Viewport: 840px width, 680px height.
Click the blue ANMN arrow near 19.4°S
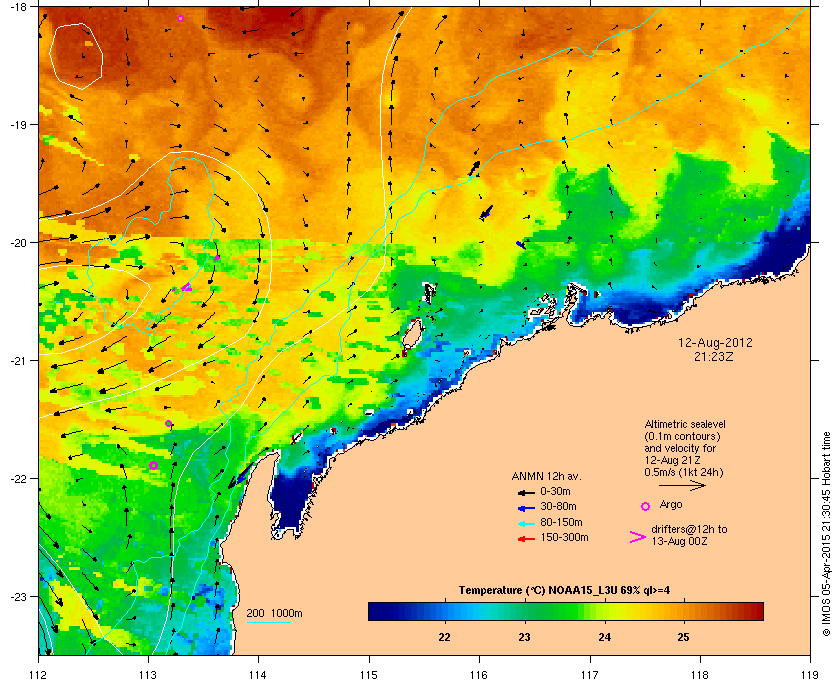click(x=475, y=168)
